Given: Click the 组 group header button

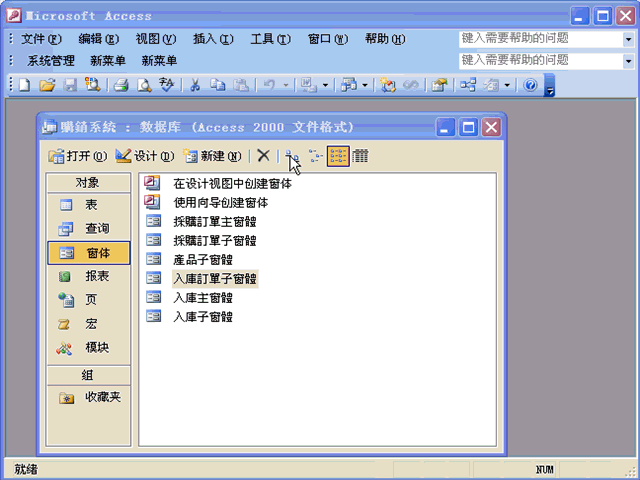Looking at the screenshot, I should point(89,375).
